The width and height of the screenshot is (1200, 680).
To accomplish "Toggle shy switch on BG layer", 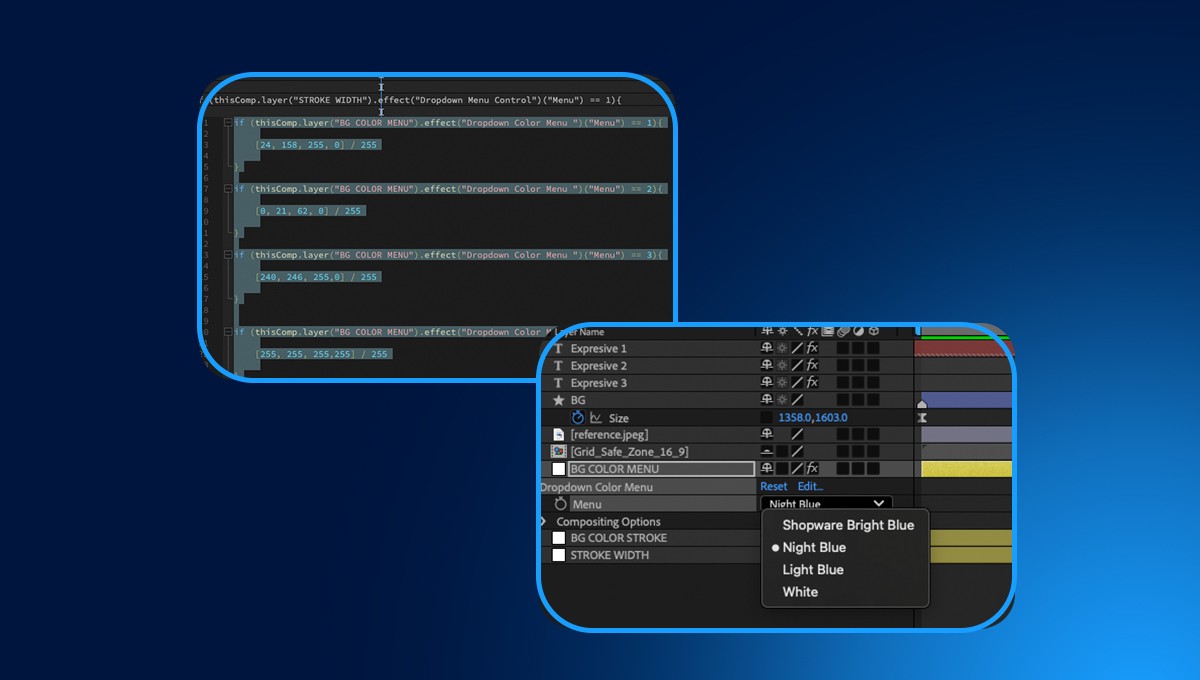I will coord(767,400).
